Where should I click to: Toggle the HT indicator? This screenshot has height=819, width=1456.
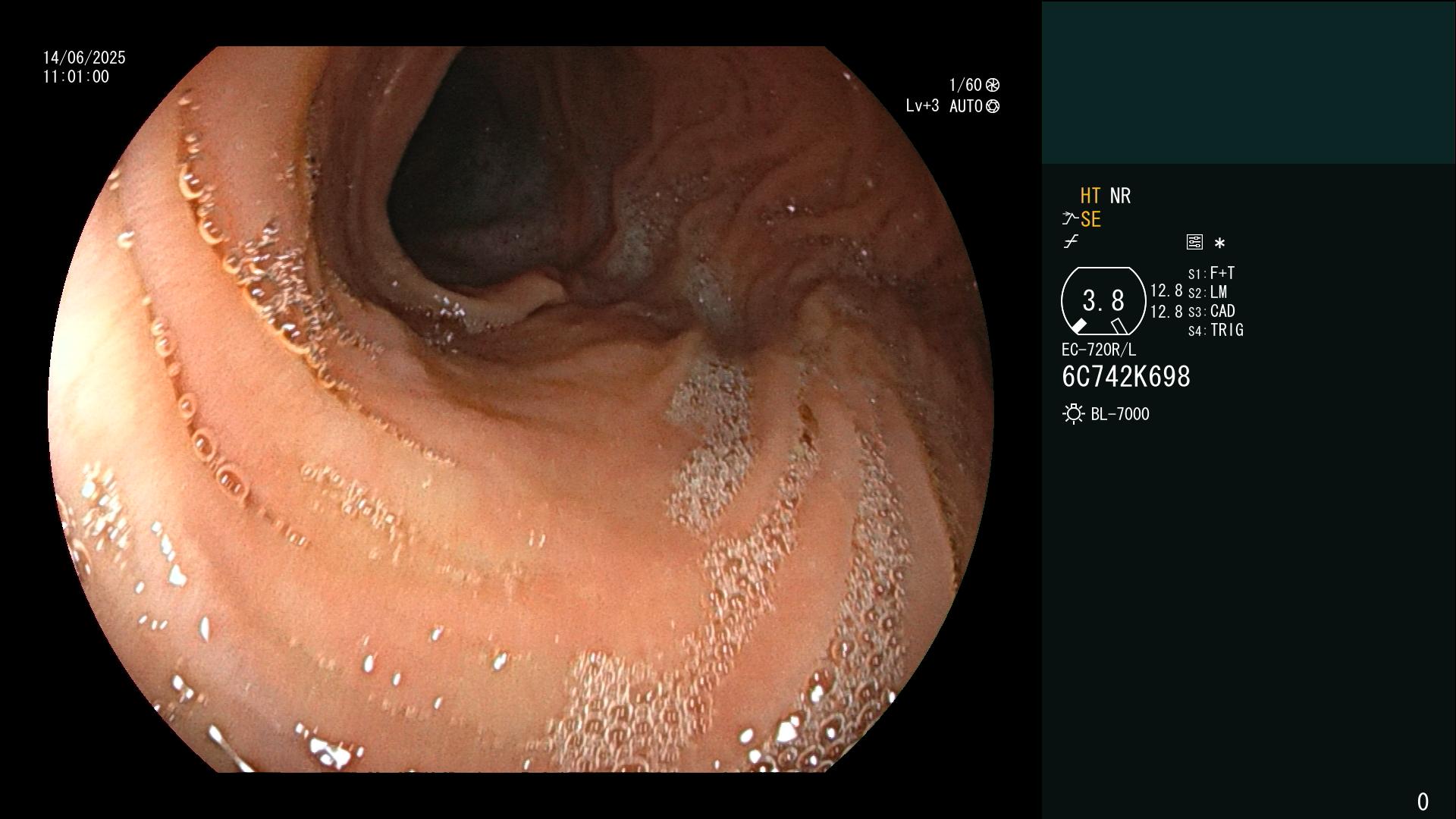(x=1090, y=196)
